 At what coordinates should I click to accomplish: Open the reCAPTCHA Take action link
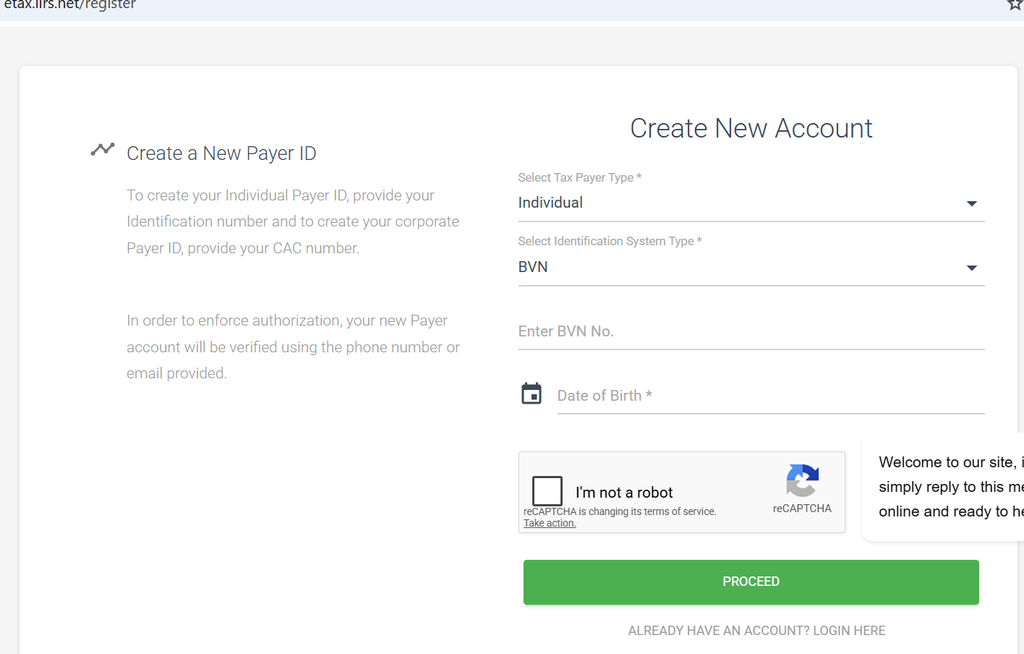(x=549, y=523)
